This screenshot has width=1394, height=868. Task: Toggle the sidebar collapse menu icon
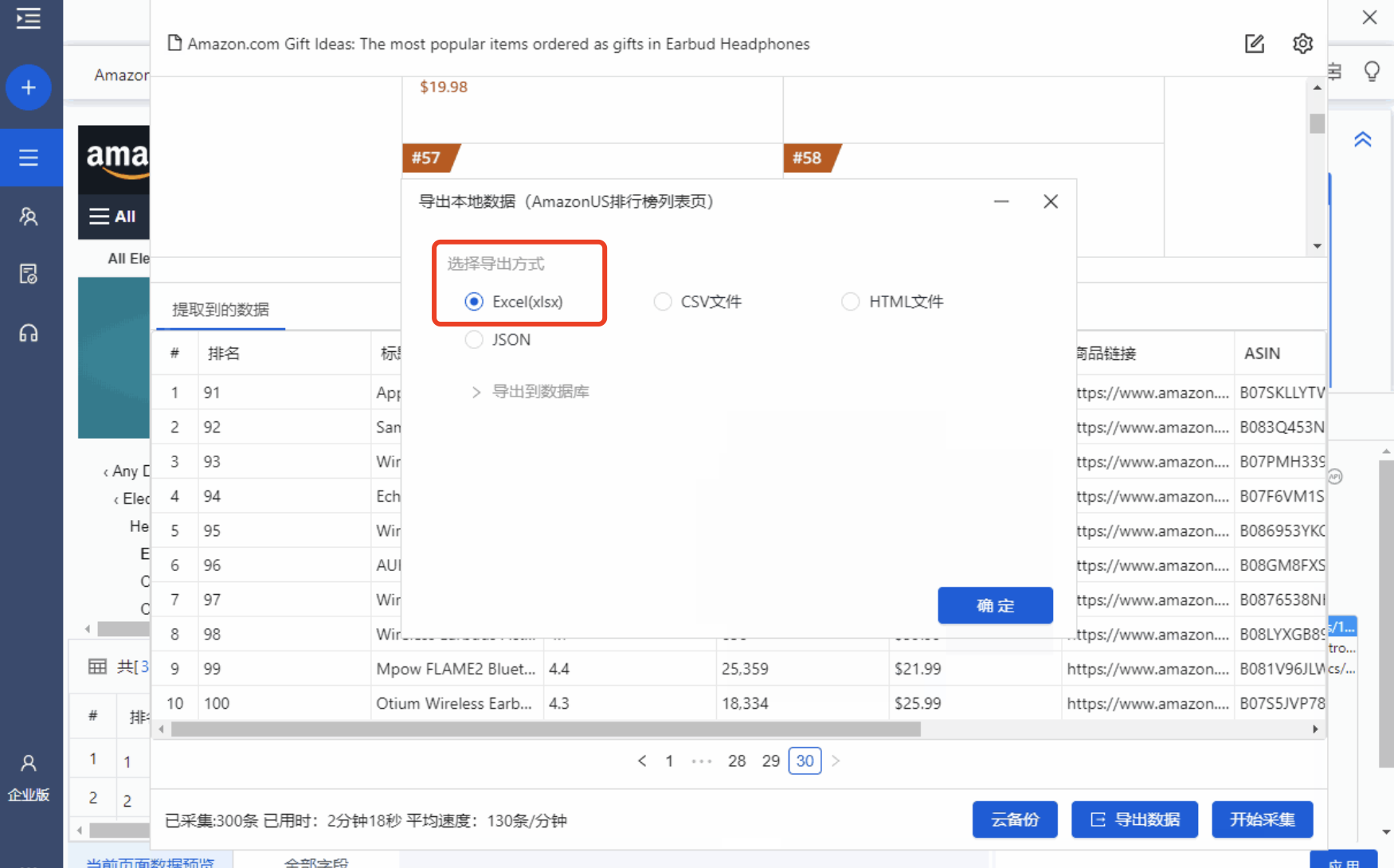coord(29,18)
